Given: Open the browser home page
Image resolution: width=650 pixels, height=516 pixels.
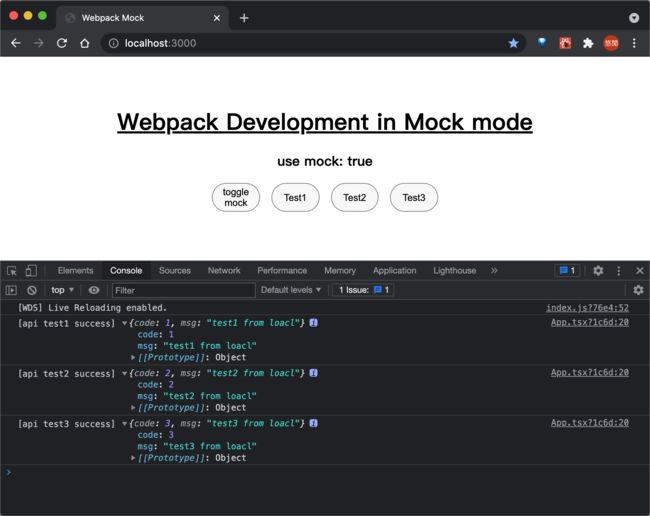Looking at the screenshot, I should click(85, 43).
